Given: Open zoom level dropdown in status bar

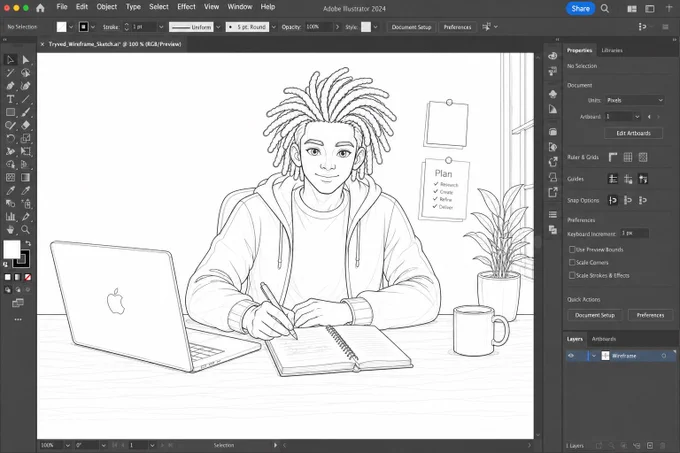Looking at the screenshot, I should pyautogui.click(x=68, y=446).
